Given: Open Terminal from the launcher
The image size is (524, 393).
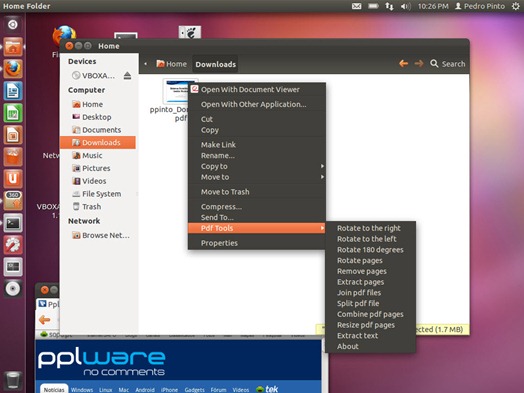Looking at the screenshot, I should point(13,223).
